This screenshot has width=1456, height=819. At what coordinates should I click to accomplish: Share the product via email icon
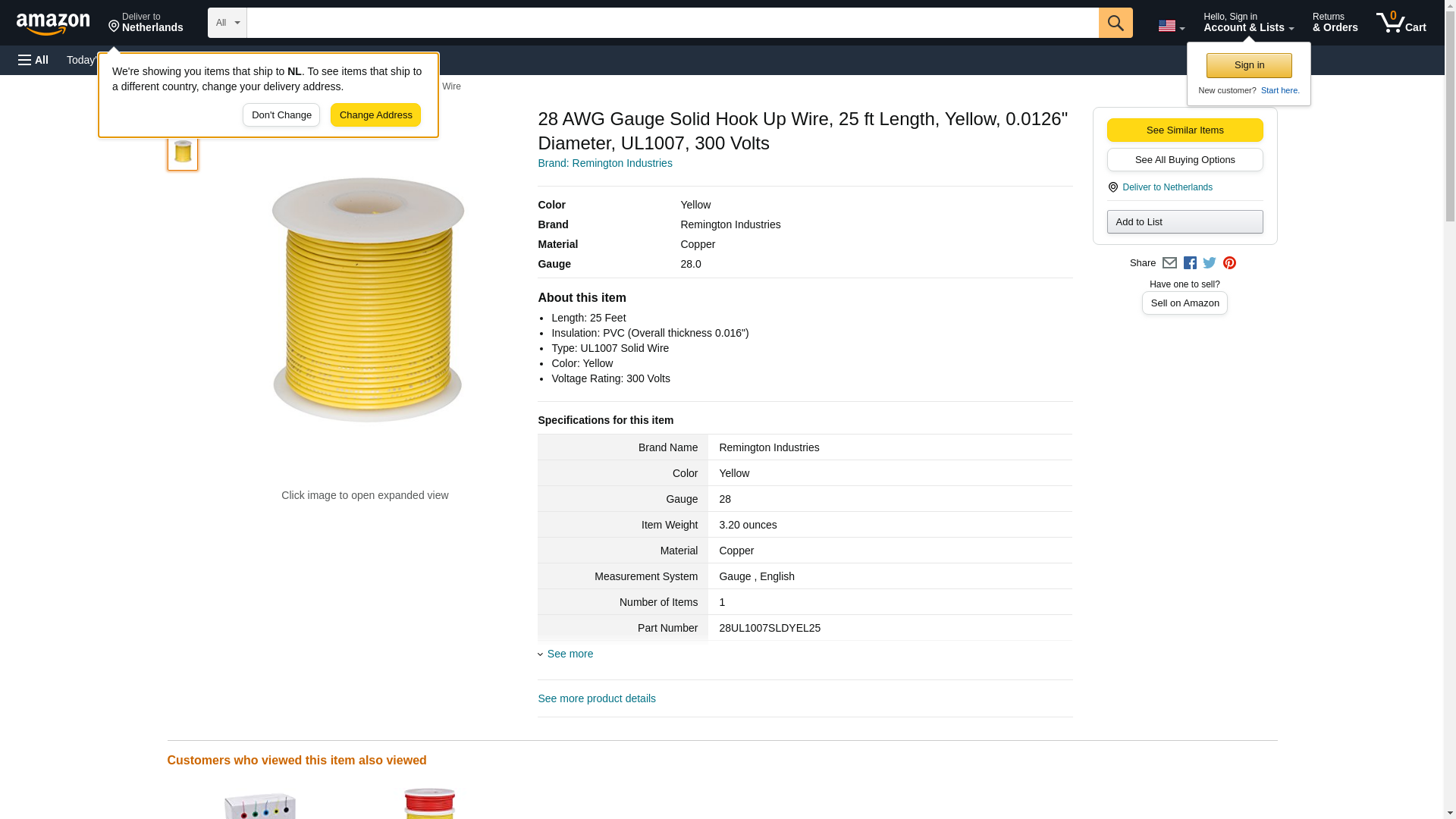(1169, 263)
